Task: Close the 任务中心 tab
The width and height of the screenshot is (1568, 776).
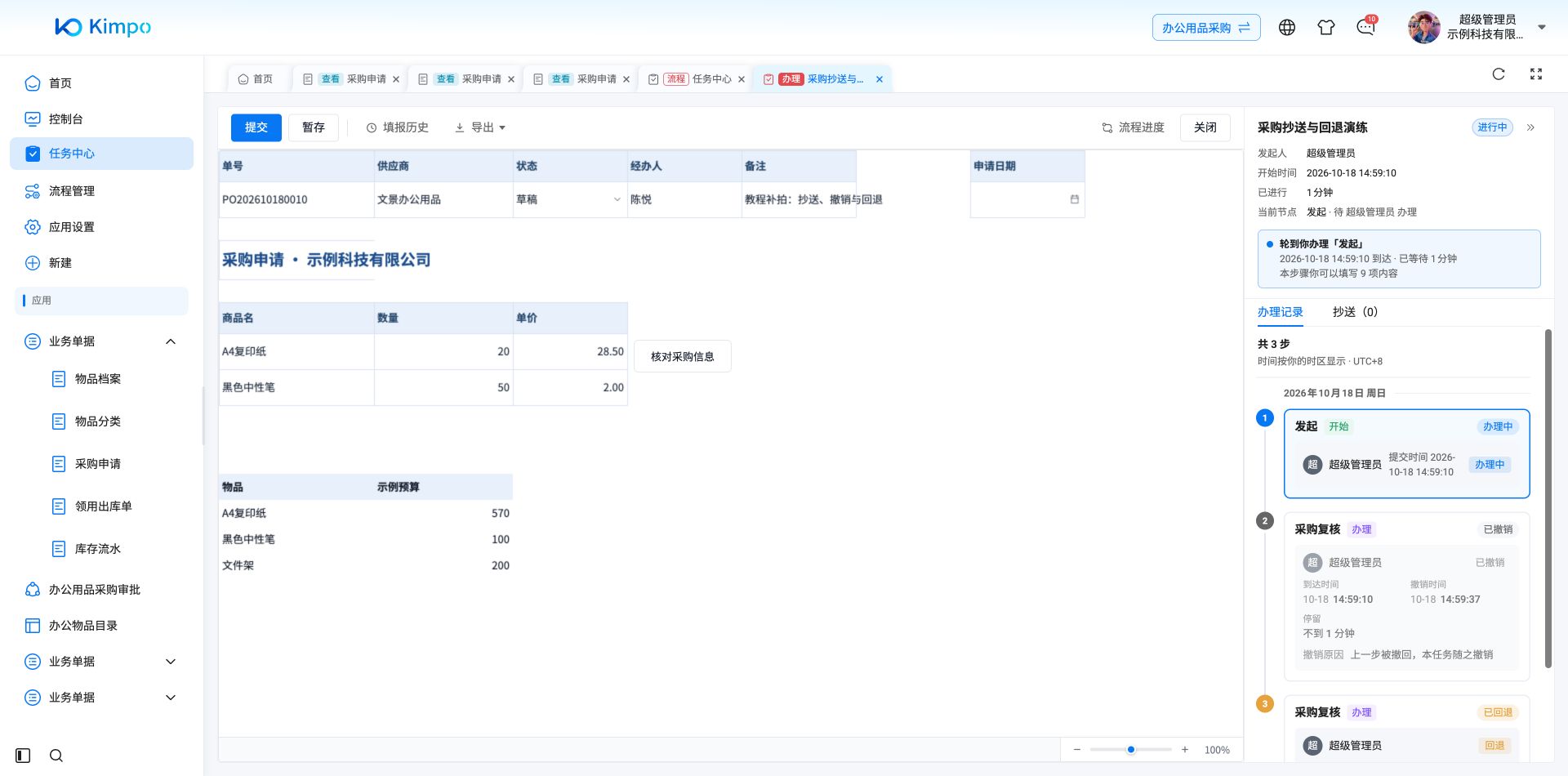Action: [x=742, y=79]
